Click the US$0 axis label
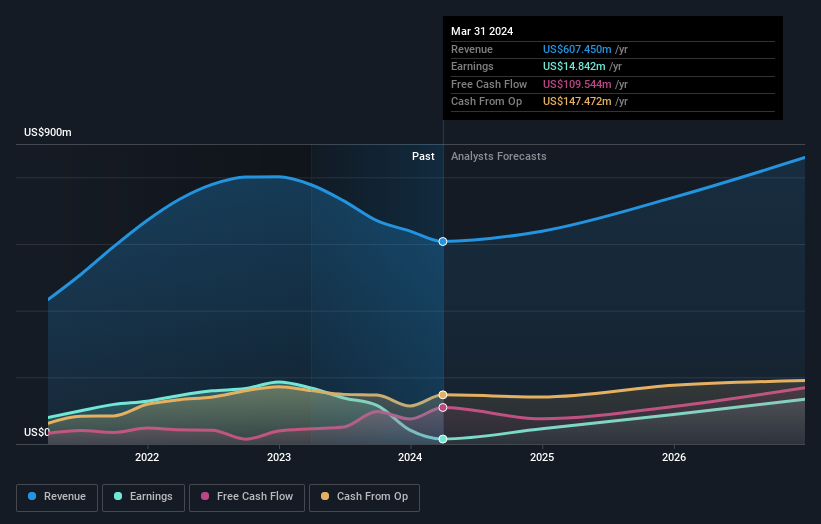The height and width of the screenshot is (524, 821). tap(37, 432)
